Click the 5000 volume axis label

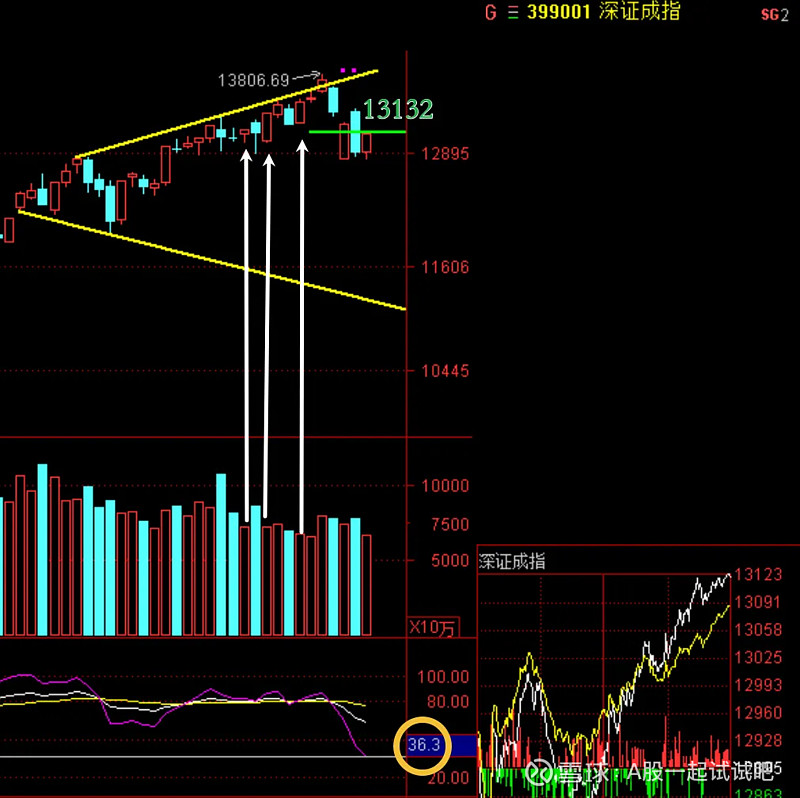(x=450, y=560)
